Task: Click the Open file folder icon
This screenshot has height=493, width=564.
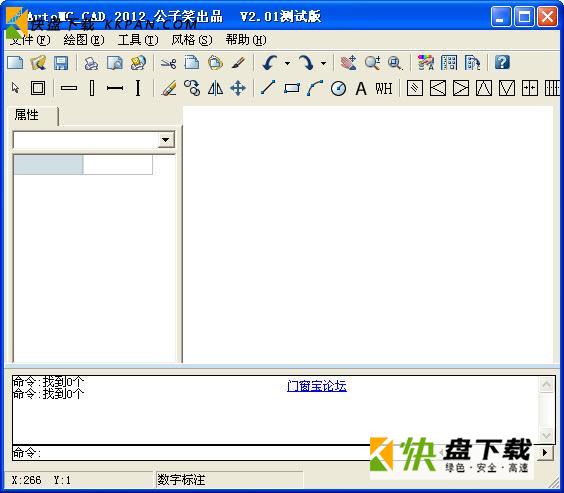Action: tap(38, 63)
